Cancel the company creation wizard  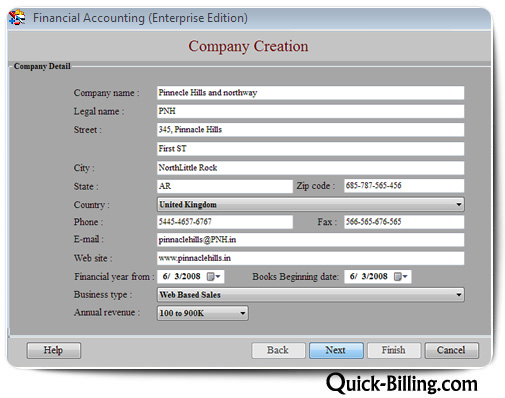(451, 350)
